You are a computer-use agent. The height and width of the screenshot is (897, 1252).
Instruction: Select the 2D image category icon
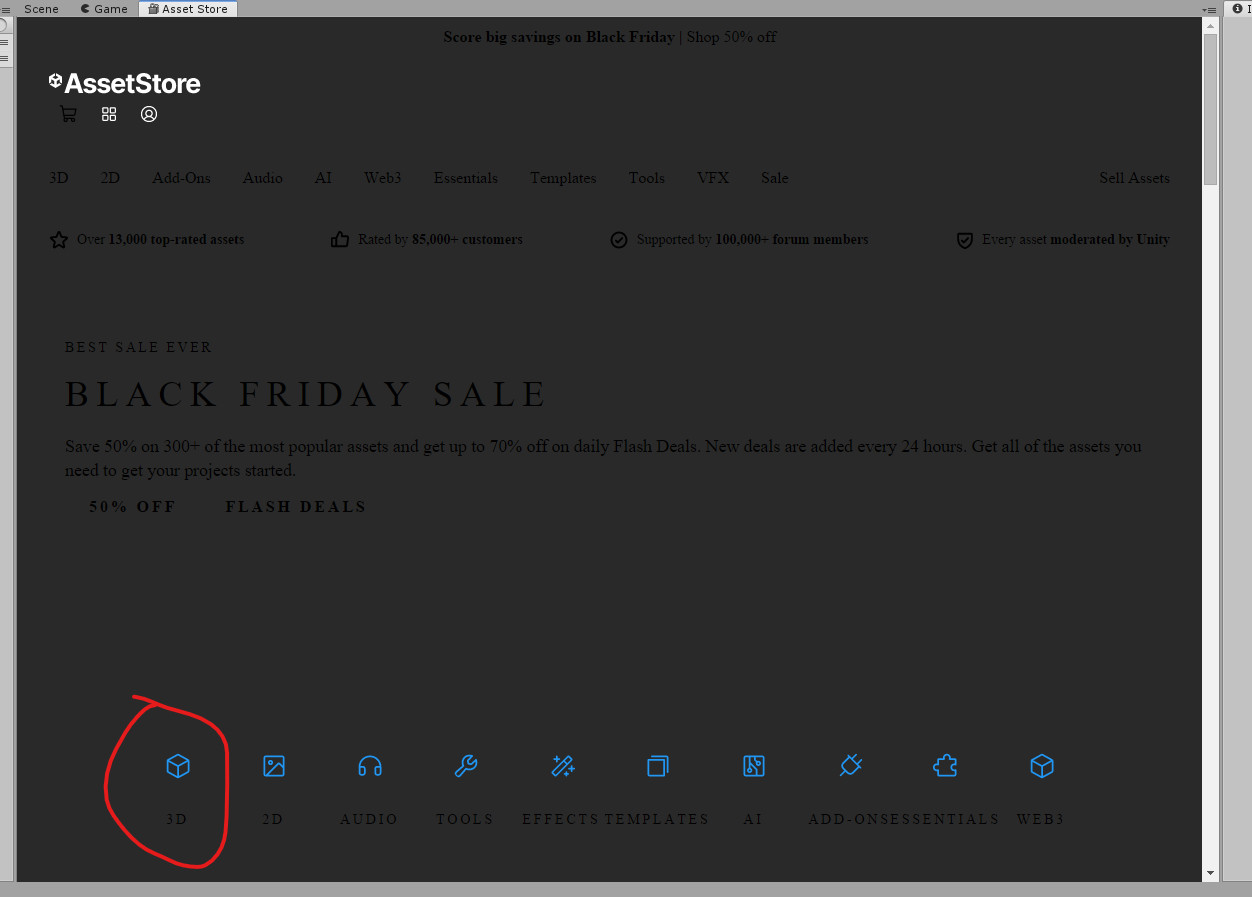274,766
